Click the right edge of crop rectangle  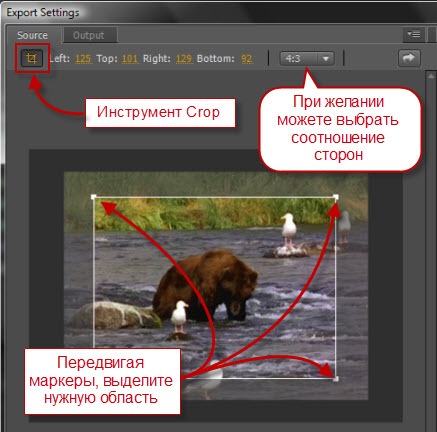[336, 288]
